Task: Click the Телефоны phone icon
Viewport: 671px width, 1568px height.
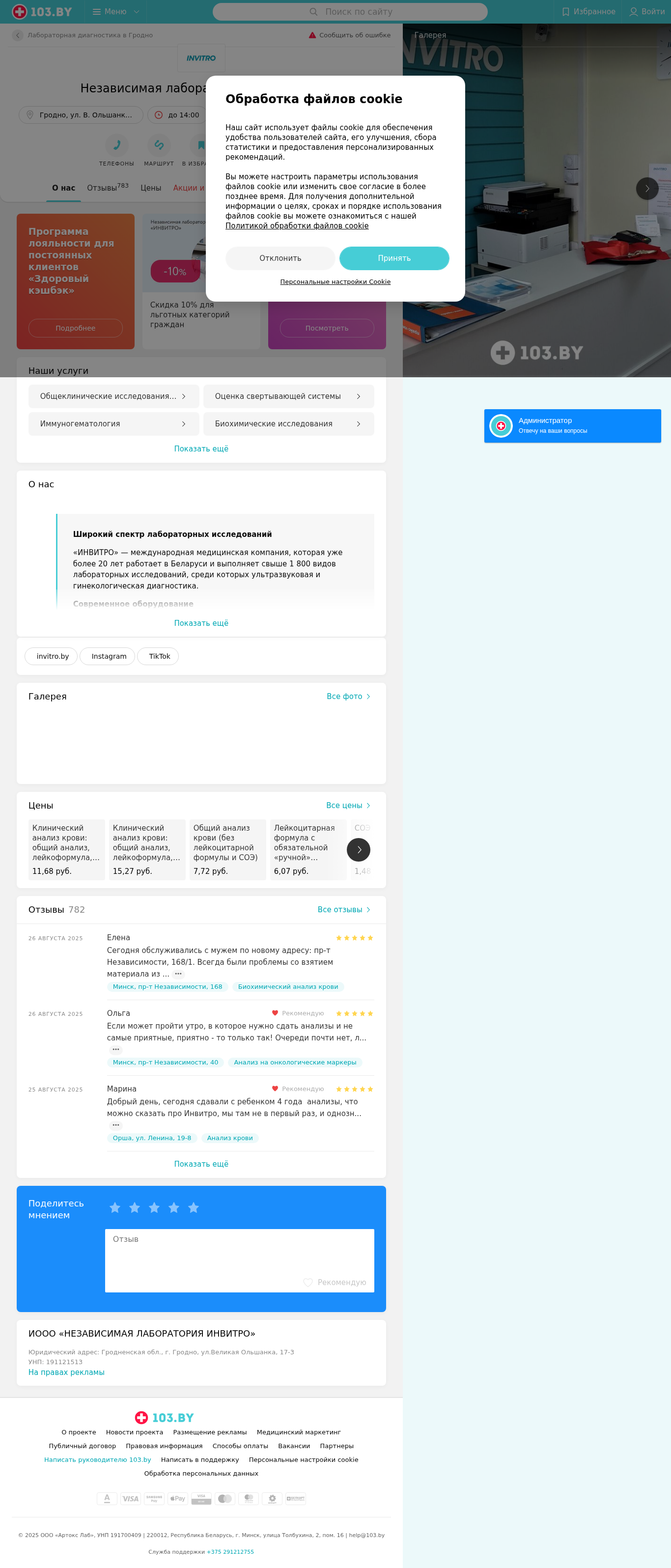Action: click(x=116, y=145)
